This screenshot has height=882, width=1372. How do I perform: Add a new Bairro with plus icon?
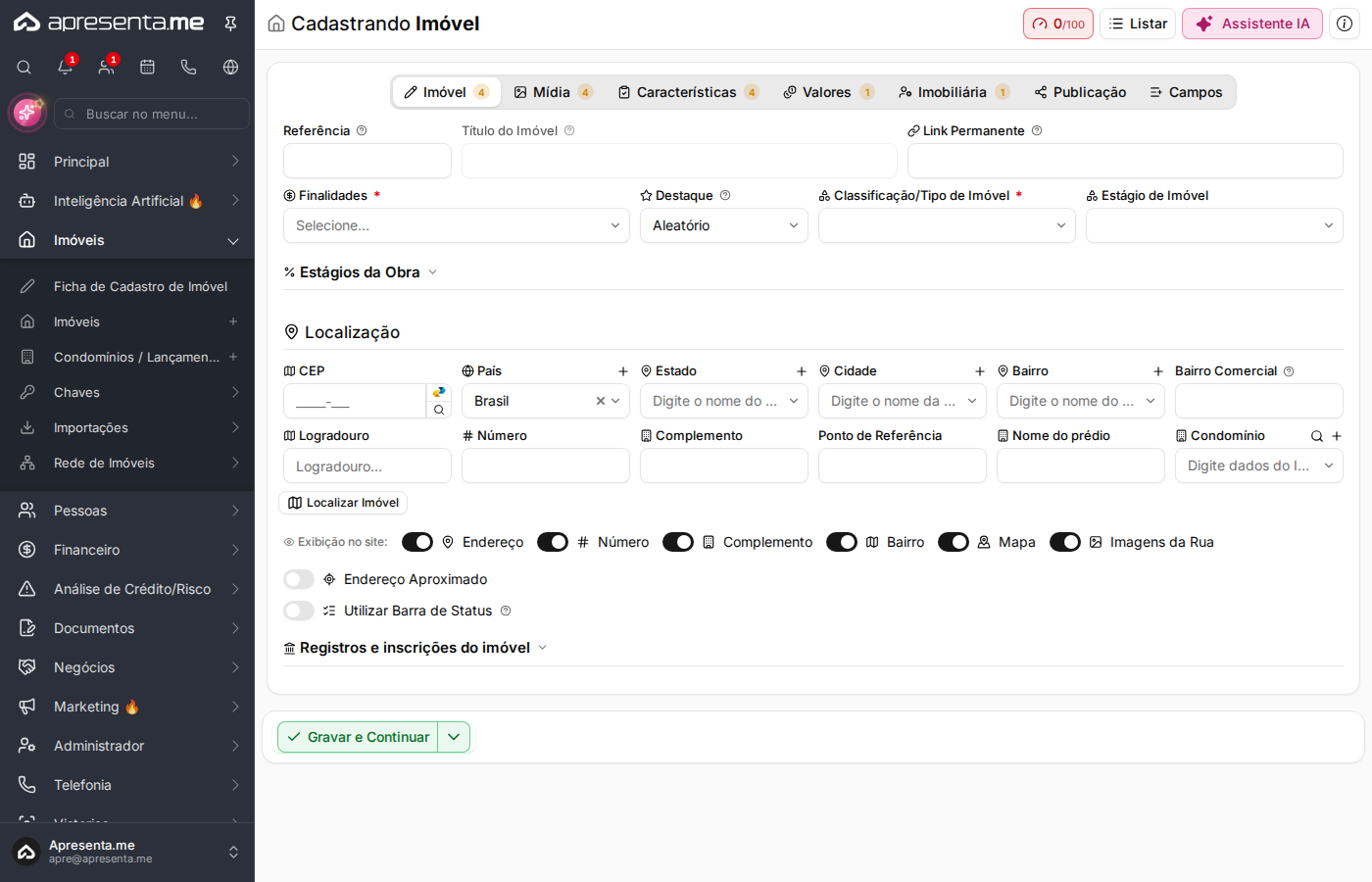1157,371
